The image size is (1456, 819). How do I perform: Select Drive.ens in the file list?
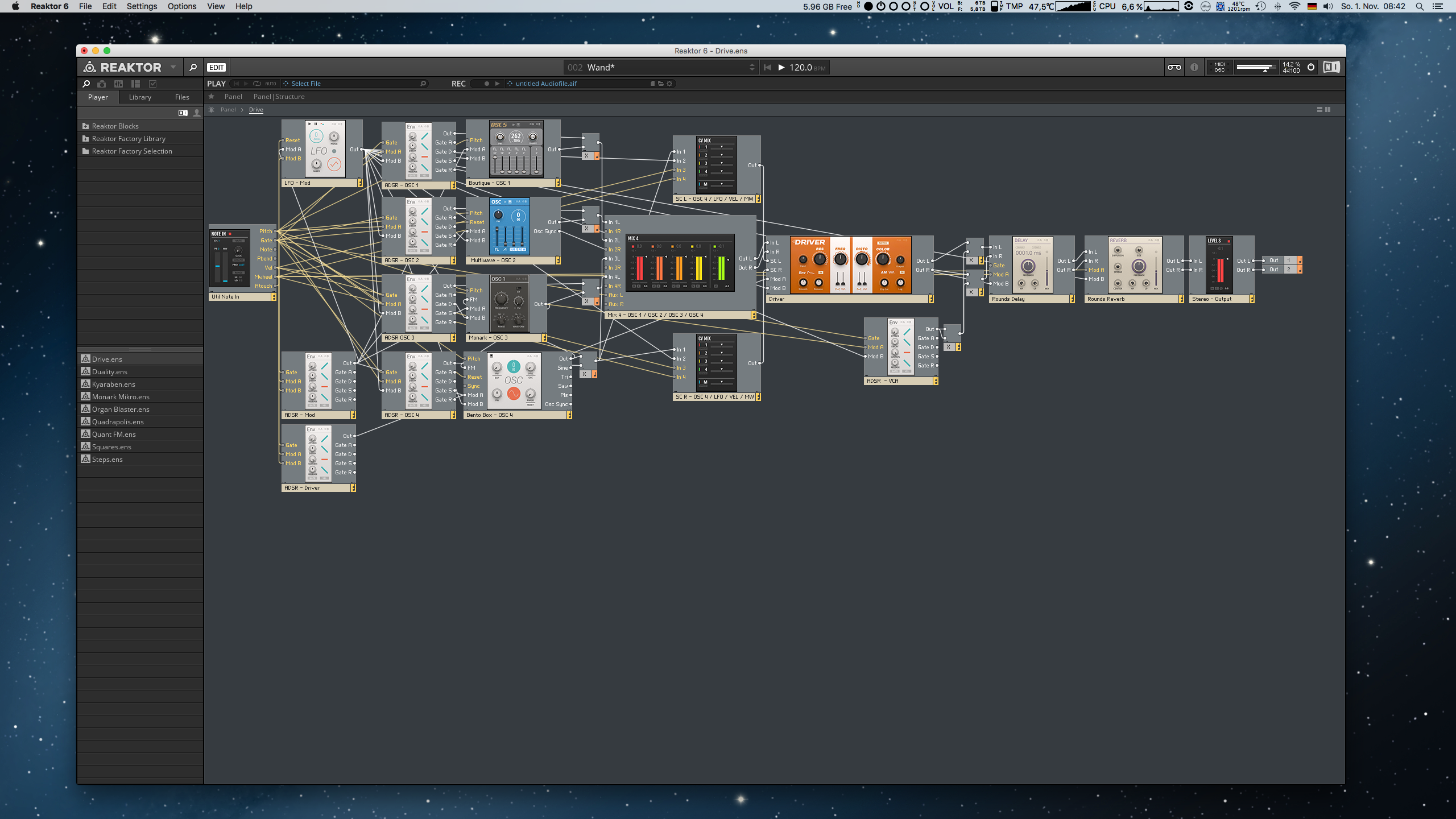[140, 359]
